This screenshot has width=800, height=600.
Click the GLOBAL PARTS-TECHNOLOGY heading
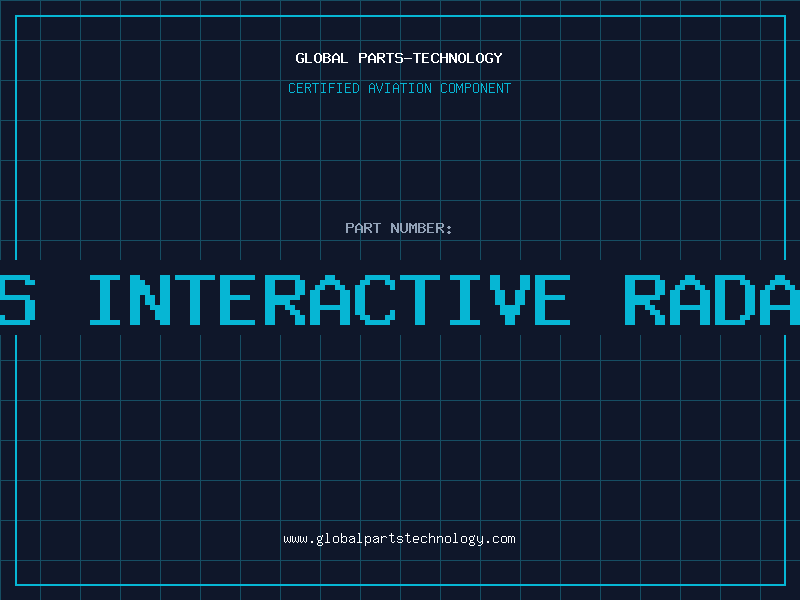[399, 58]
